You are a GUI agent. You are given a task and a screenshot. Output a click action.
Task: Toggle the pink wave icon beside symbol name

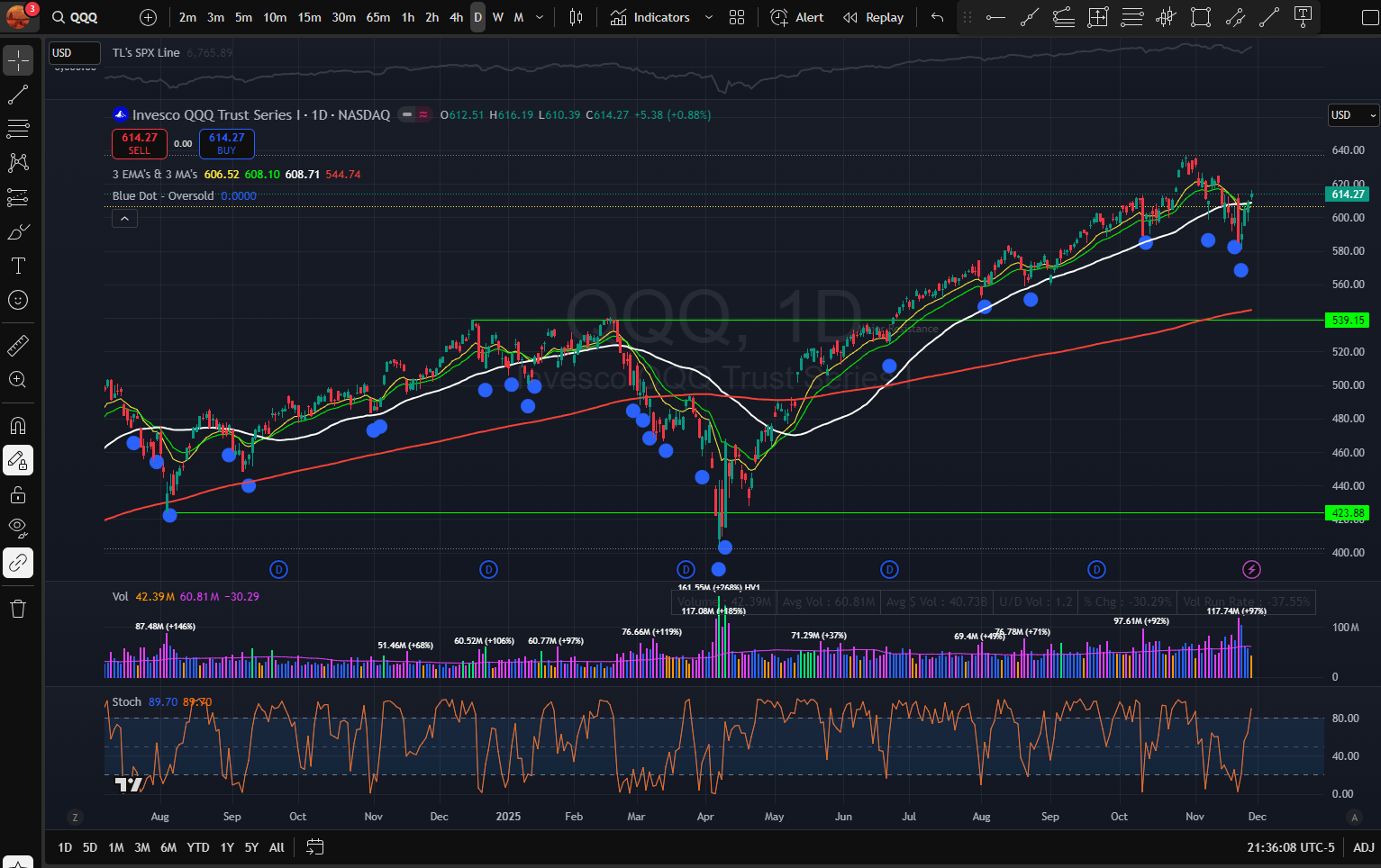coord(423,114)
